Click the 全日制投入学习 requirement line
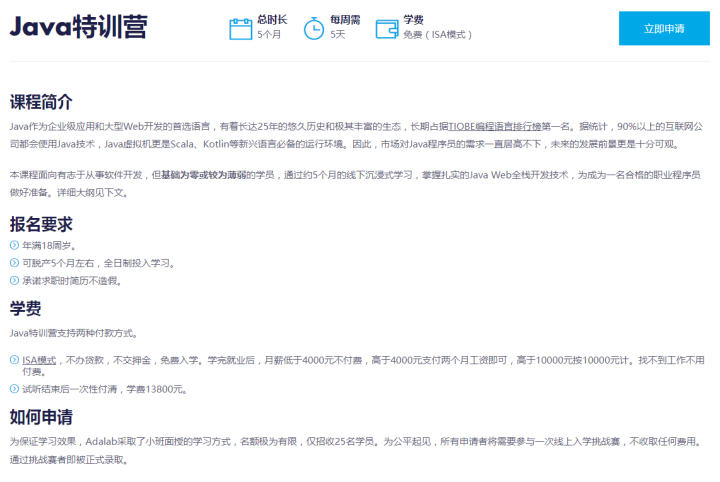The image size is (720, 482). 98,263
